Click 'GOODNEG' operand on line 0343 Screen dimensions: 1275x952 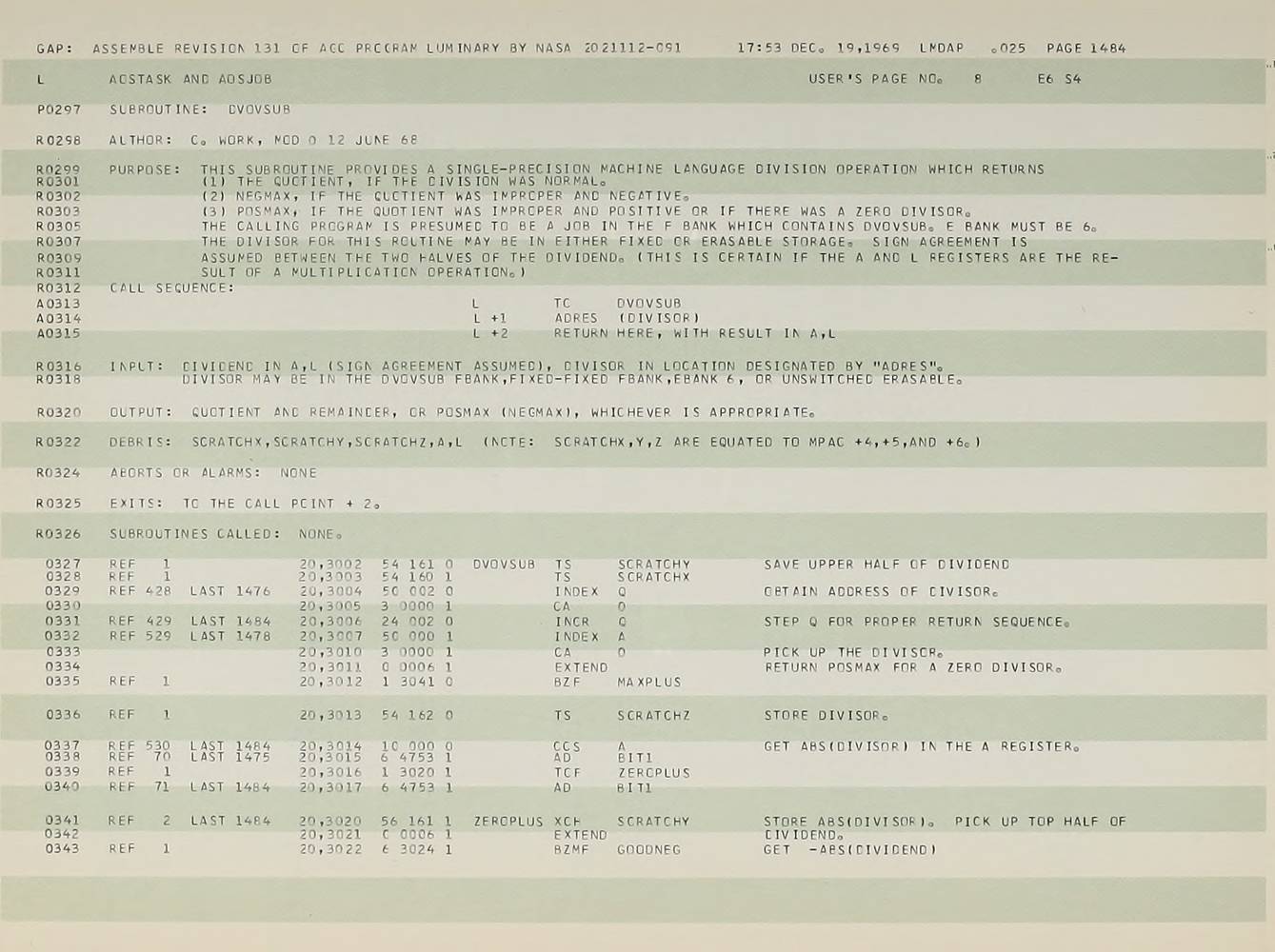(x=649, y=849)
